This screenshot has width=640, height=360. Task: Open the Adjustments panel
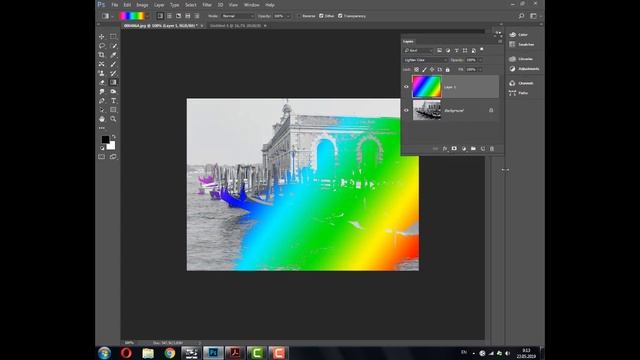tap(523, 69)
